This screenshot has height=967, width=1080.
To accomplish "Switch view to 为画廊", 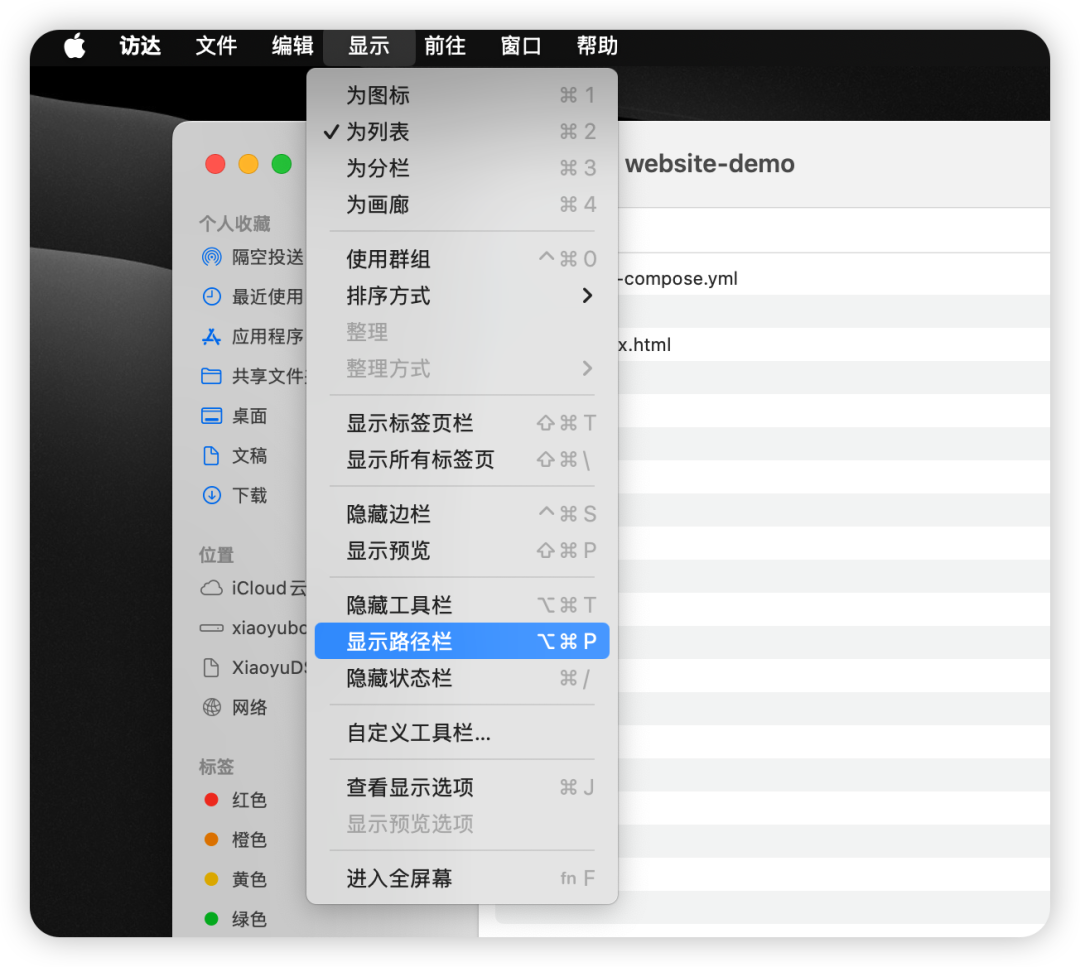I will click(x=462, y=205).
